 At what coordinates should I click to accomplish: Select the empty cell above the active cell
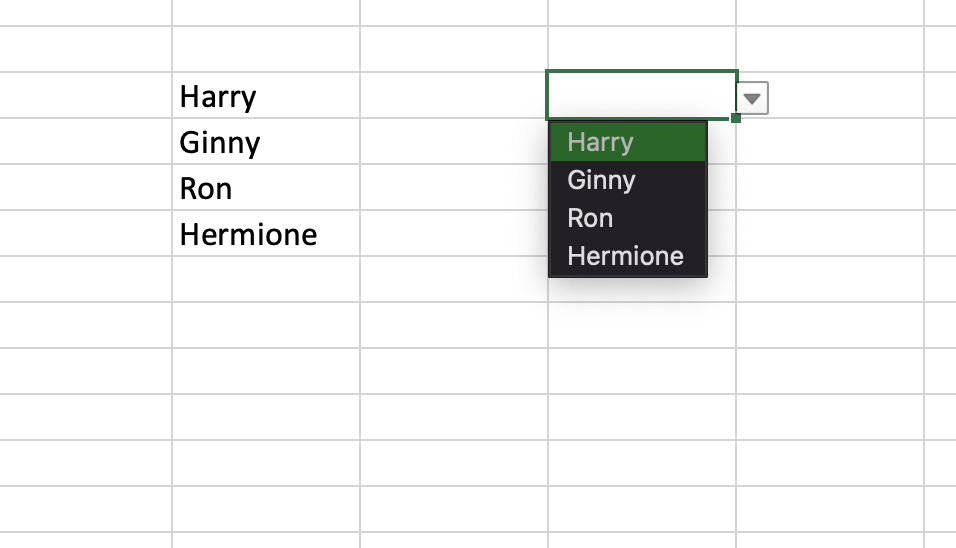[x=641, y=49]
